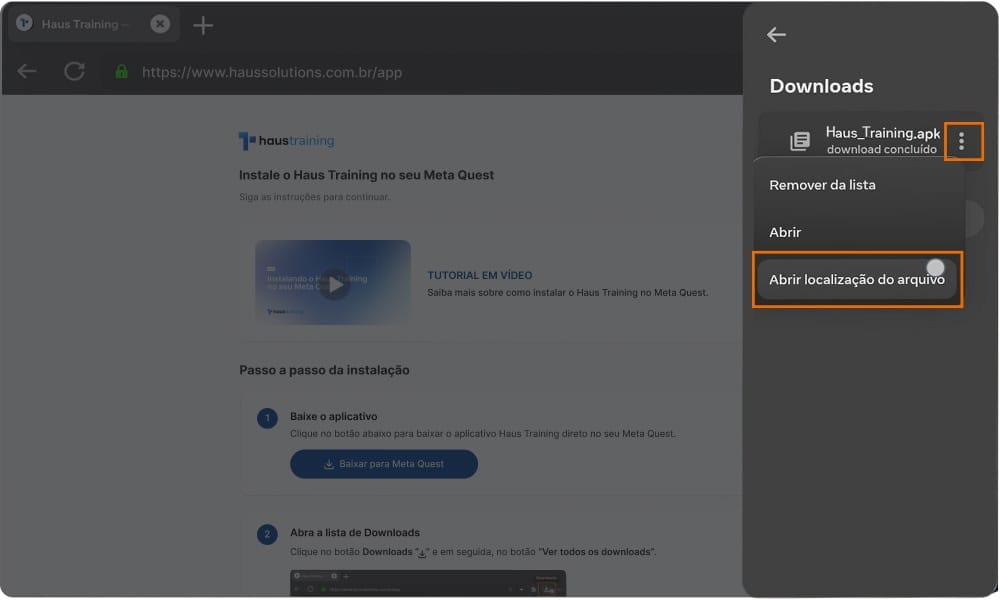
Task: Click the Haus_Training.apk file name
Action: click(883, 133)
